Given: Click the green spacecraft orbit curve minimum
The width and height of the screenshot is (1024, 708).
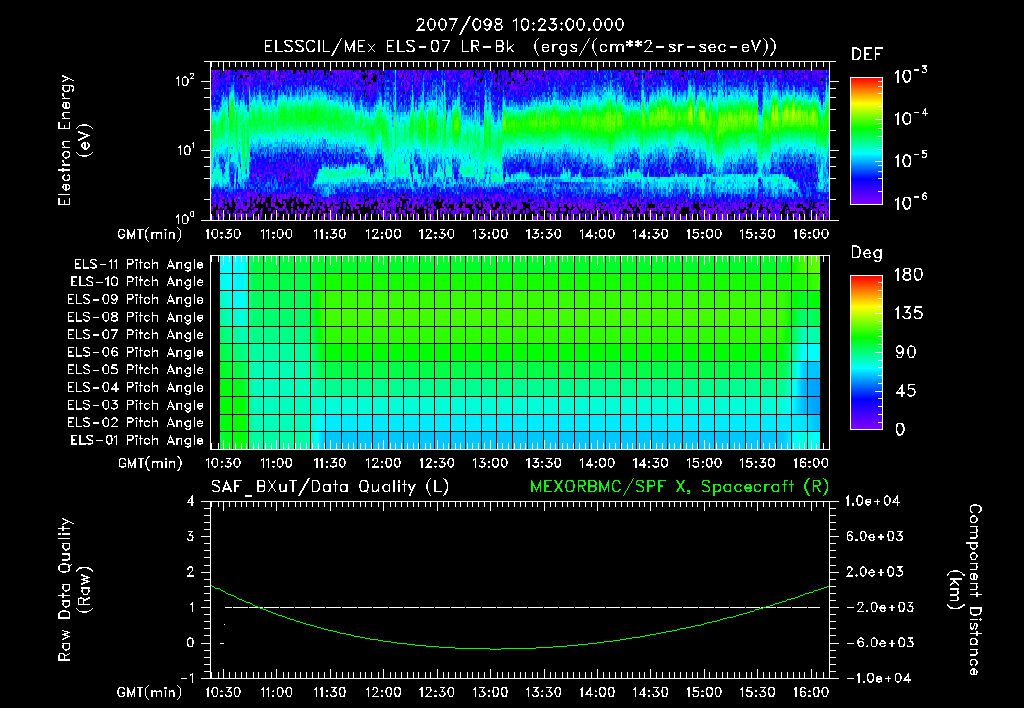Looking at the screenshot, I should coord(494,649).
